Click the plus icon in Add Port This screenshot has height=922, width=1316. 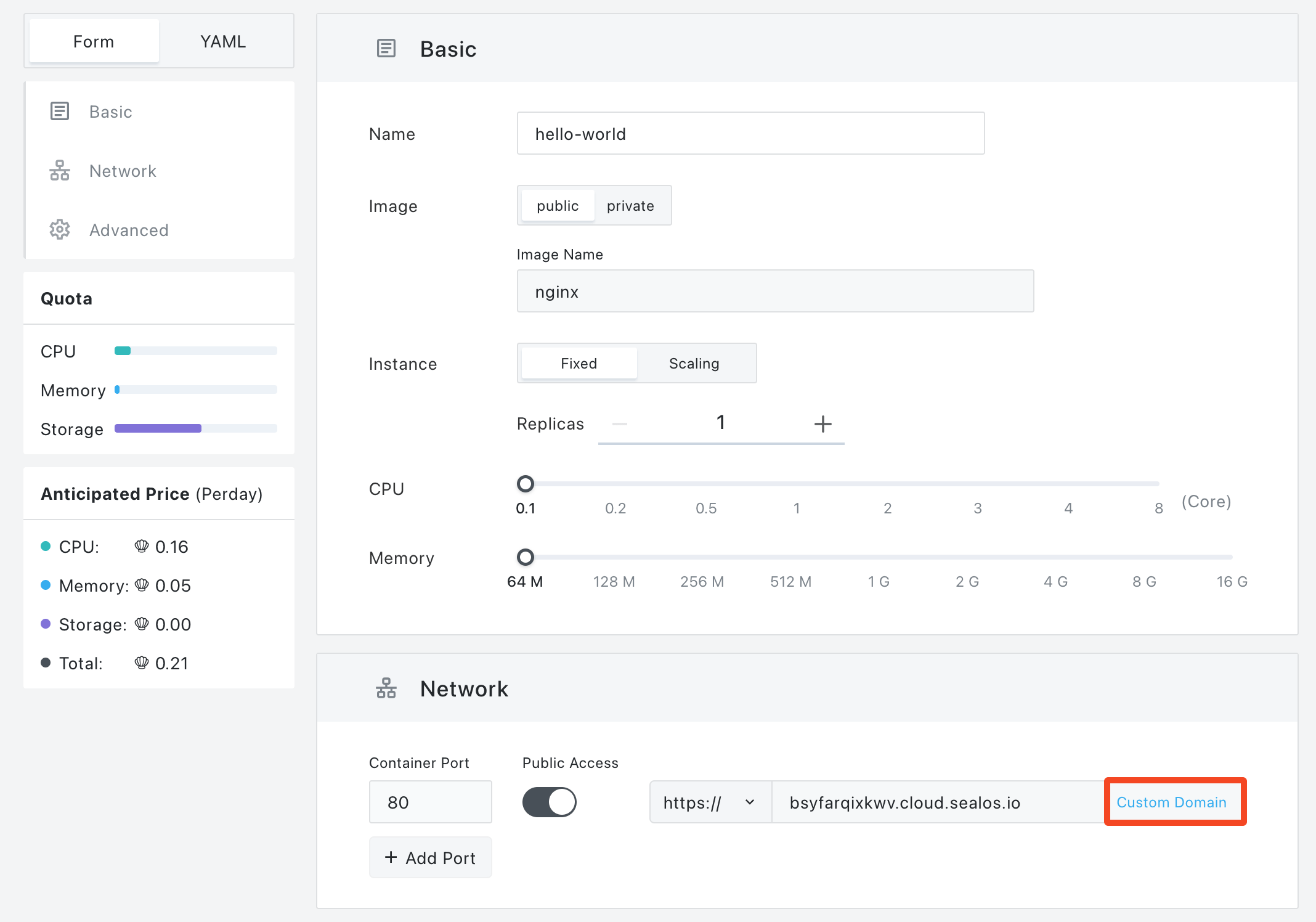tap(391, 857)
